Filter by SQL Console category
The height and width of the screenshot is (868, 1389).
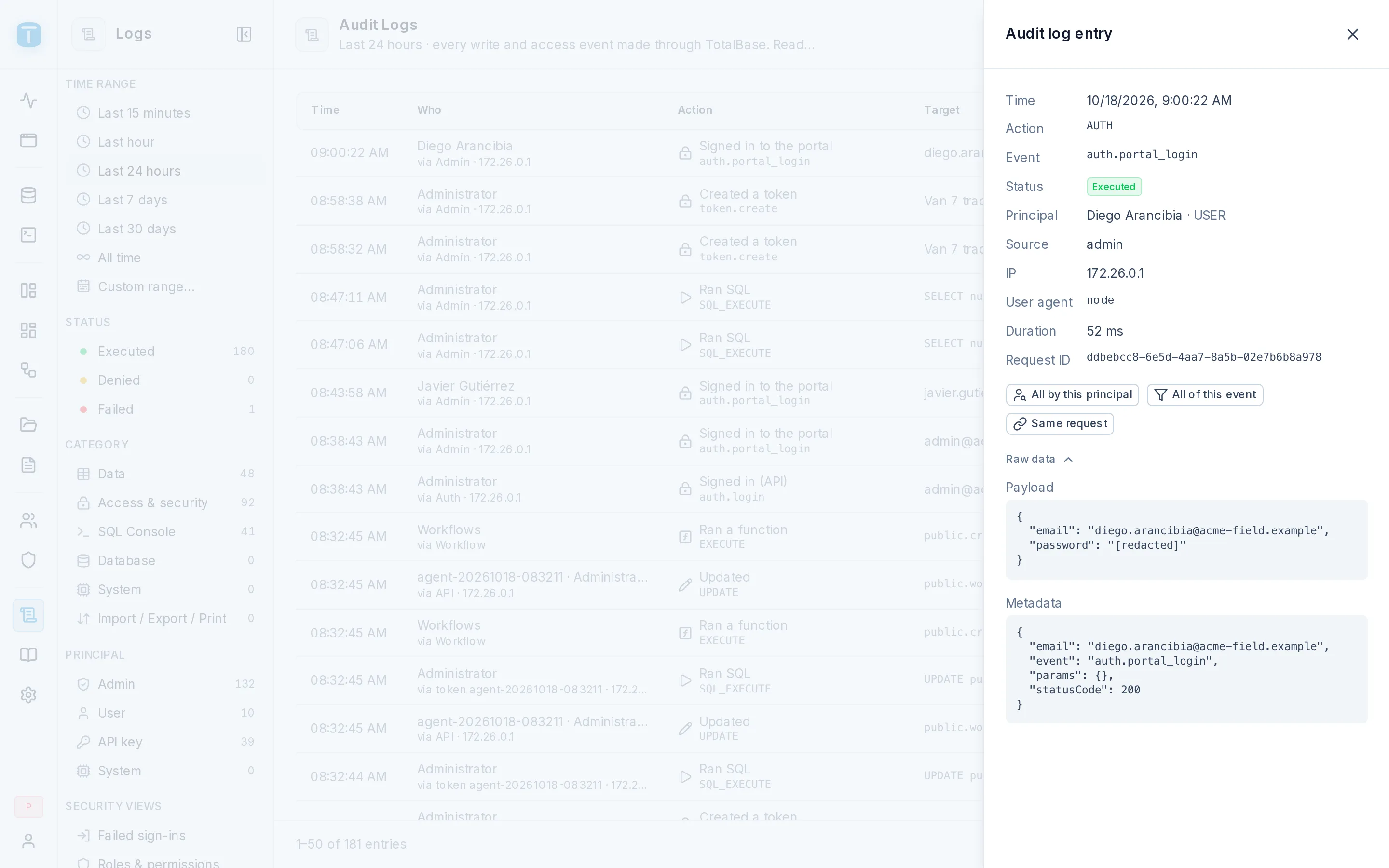click(x=166, y=531)
